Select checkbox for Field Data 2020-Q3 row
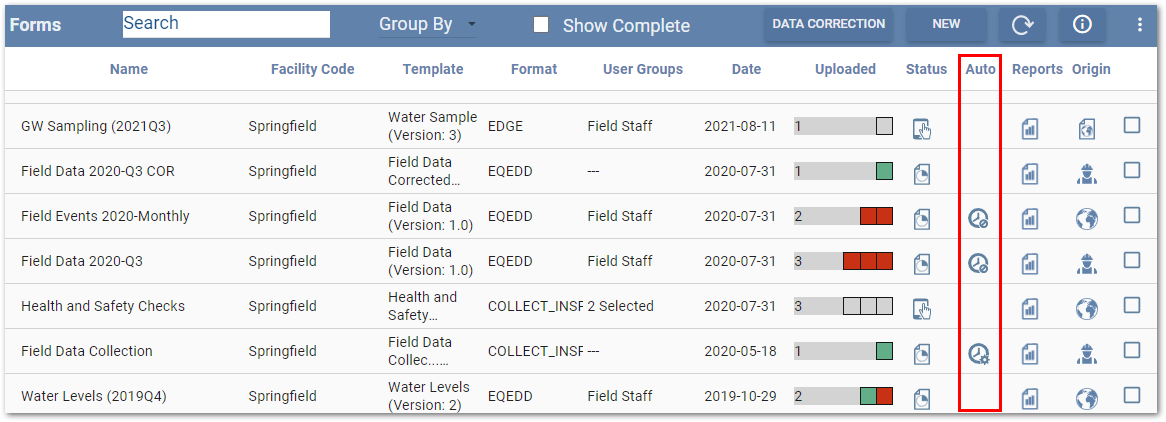Screen dimensions: 1166x422 (1132, 260)
